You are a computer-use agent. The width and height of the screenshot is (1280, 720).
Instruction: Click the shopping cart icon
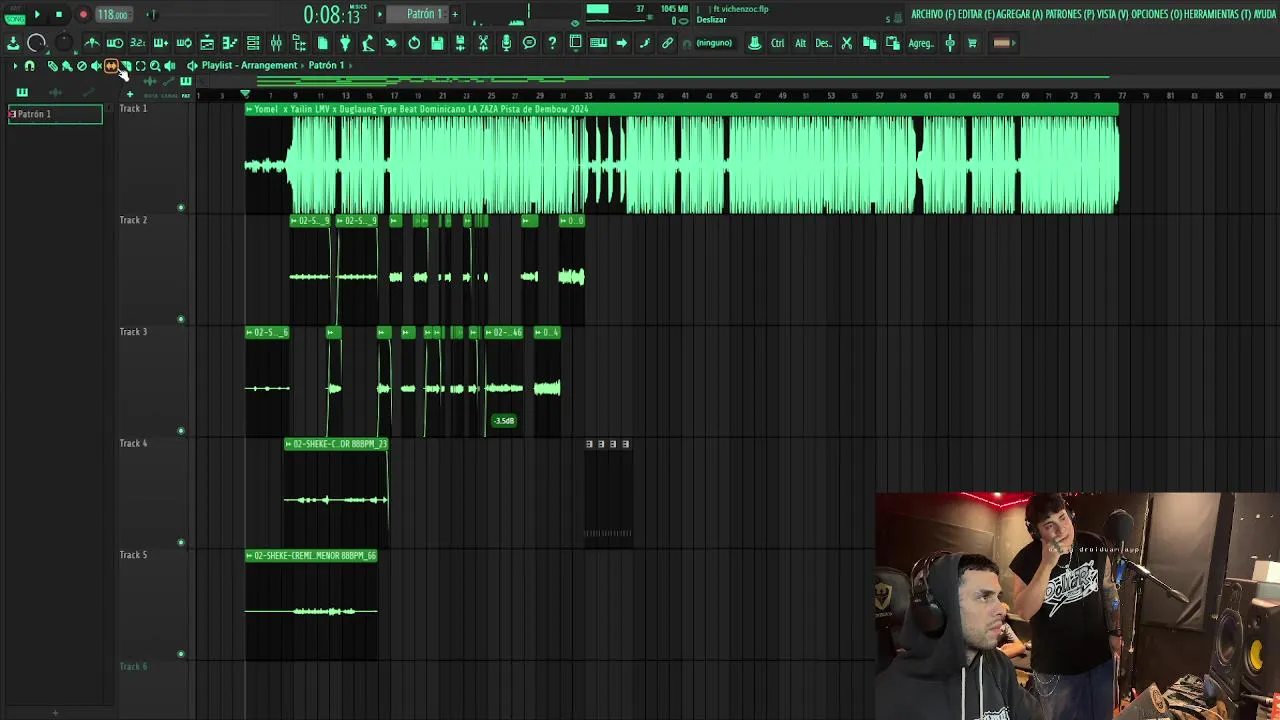(x=972, y=43)
